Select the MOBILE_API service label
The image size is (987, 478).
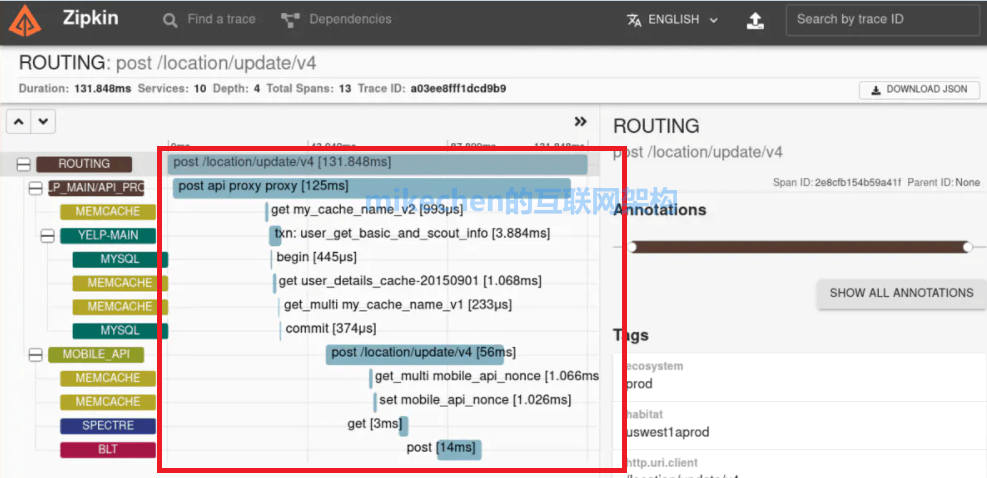(96, 354)
